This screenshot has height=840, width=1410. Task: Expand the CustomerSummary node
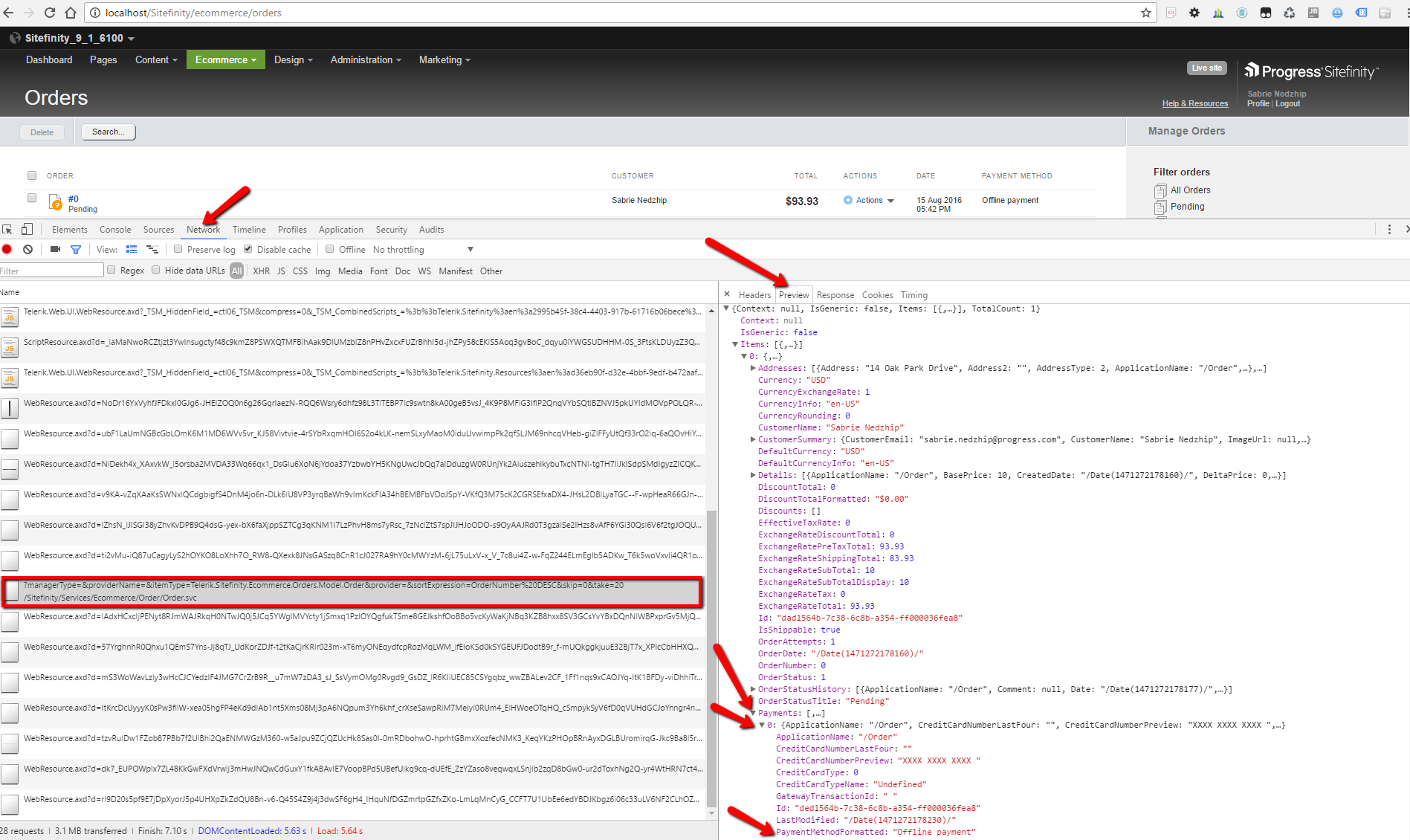753,439
